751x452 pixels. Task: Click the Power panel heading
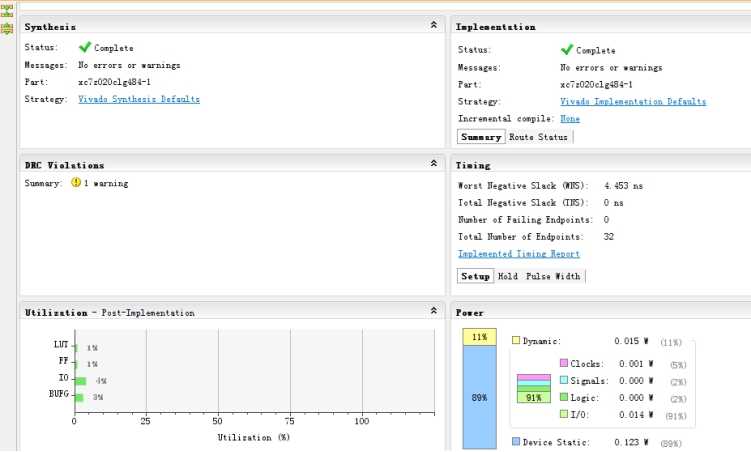[x=470, y=313]
